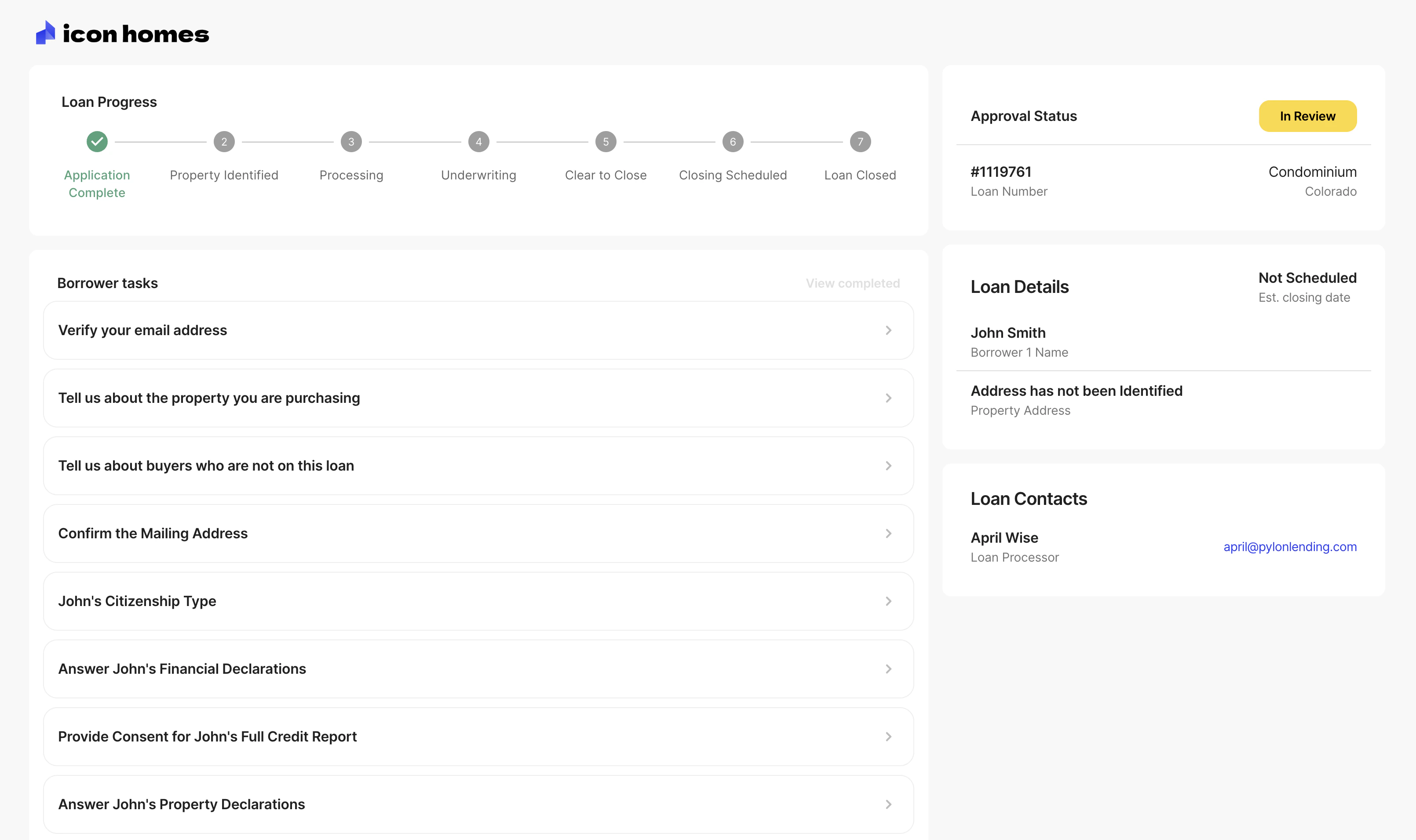This screenshot has width=1416, height=840.
Task: Expand John's Citizenship Type task
Action: pyautogui.click(x=888, y=601)
